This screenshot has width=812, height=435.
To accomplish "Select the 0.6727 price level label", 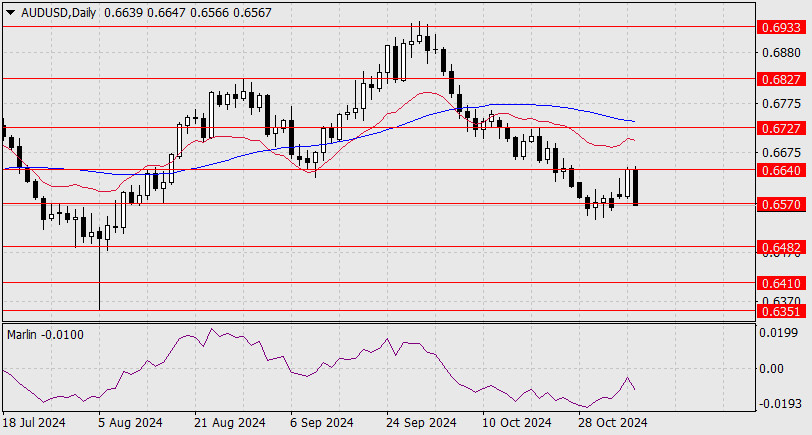I will point(782,128).
